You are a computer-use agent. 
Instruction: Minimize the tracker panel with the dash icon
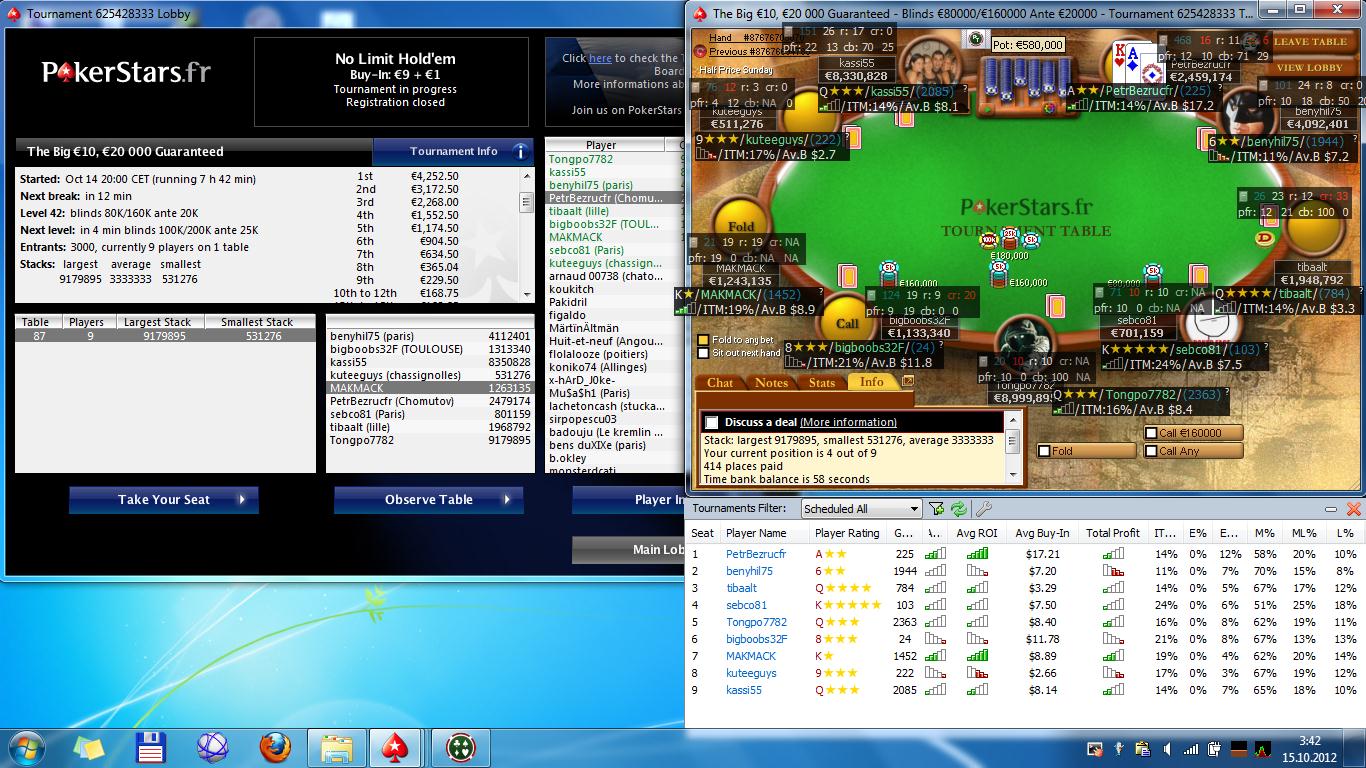pyautogui.click(x=1331, y=509)
